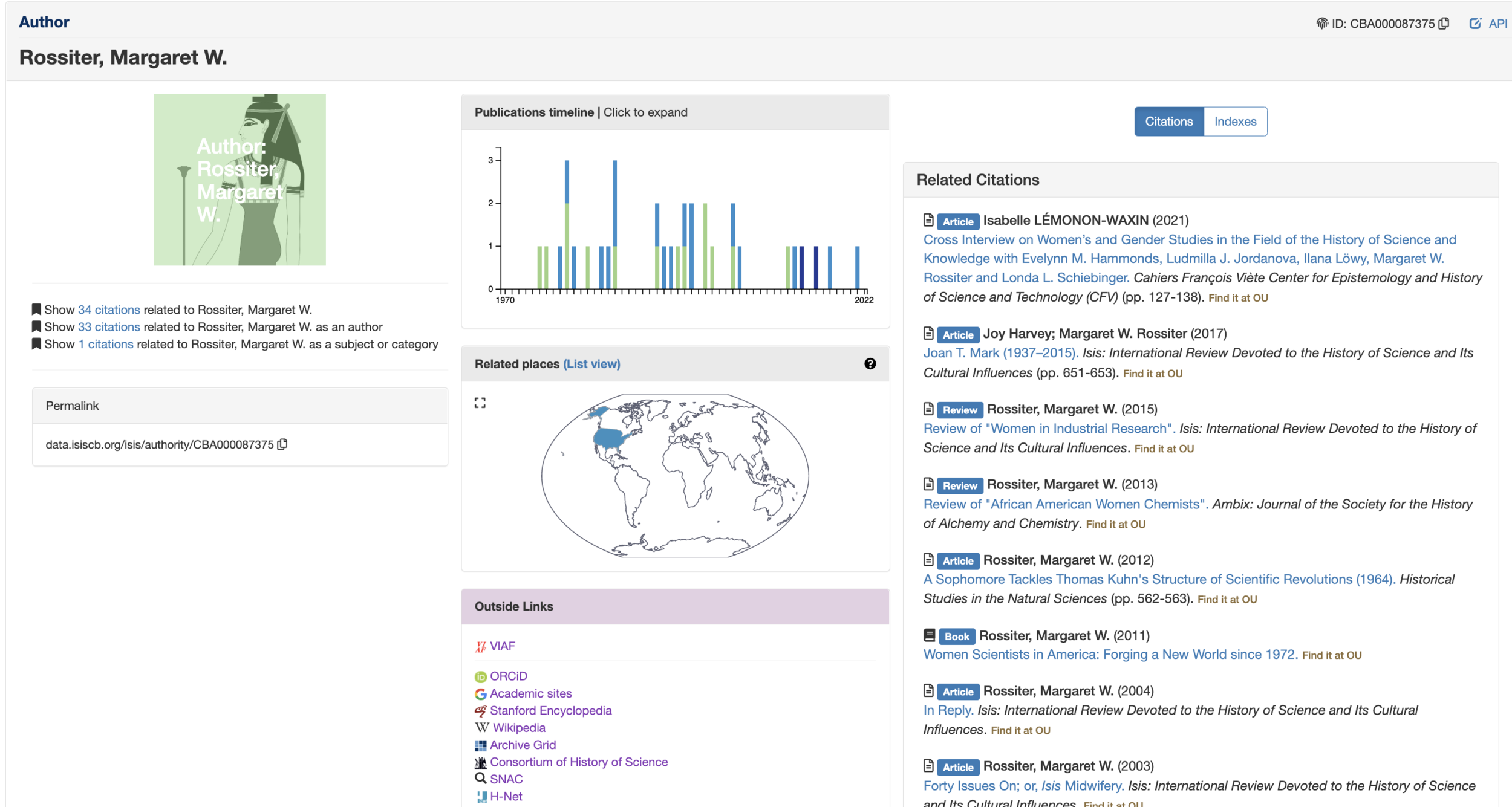
Task: Open Related places List view
Action: (591, 364)
